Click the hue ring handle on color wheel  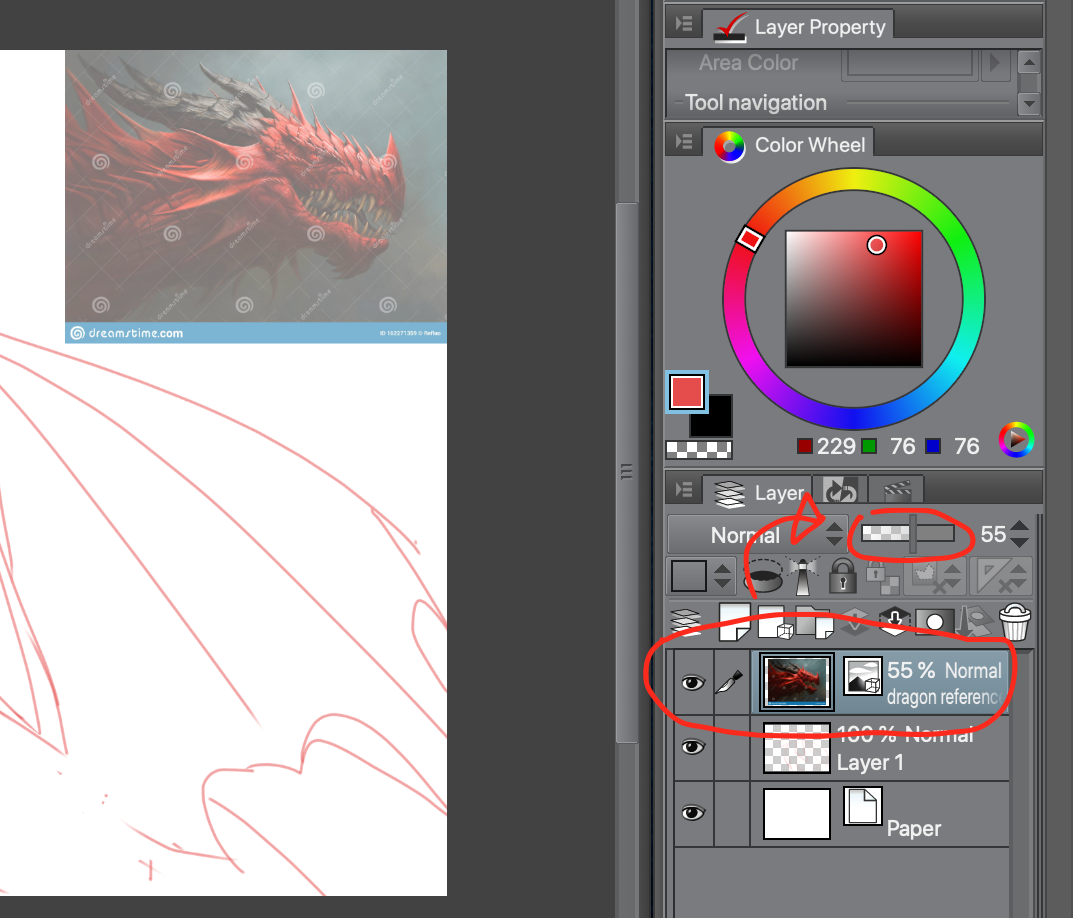click(749, 238)
